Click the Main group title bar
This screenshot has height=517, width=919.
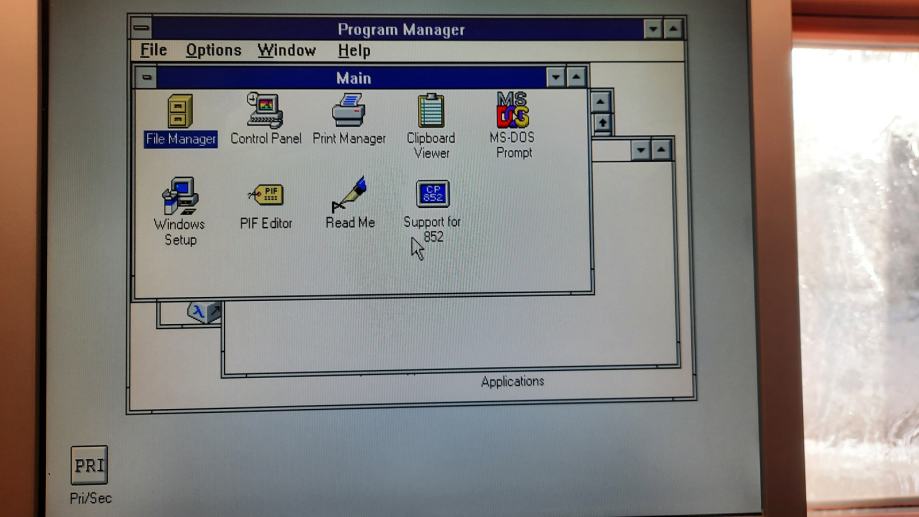352,77
